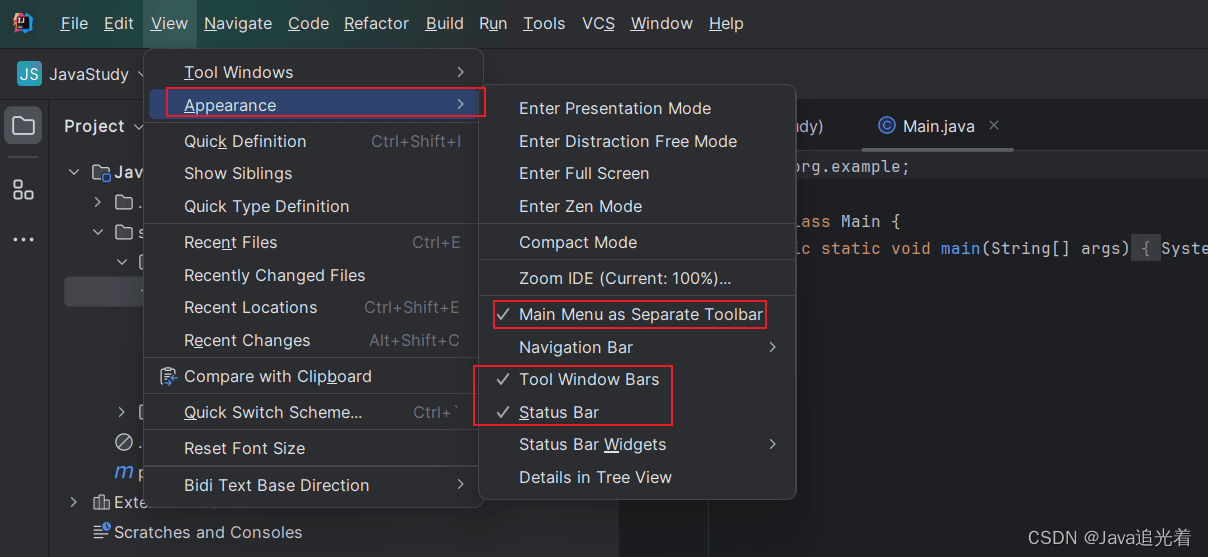Click the IntelliJ IDEA logo icon

click(x=23, y=23)
